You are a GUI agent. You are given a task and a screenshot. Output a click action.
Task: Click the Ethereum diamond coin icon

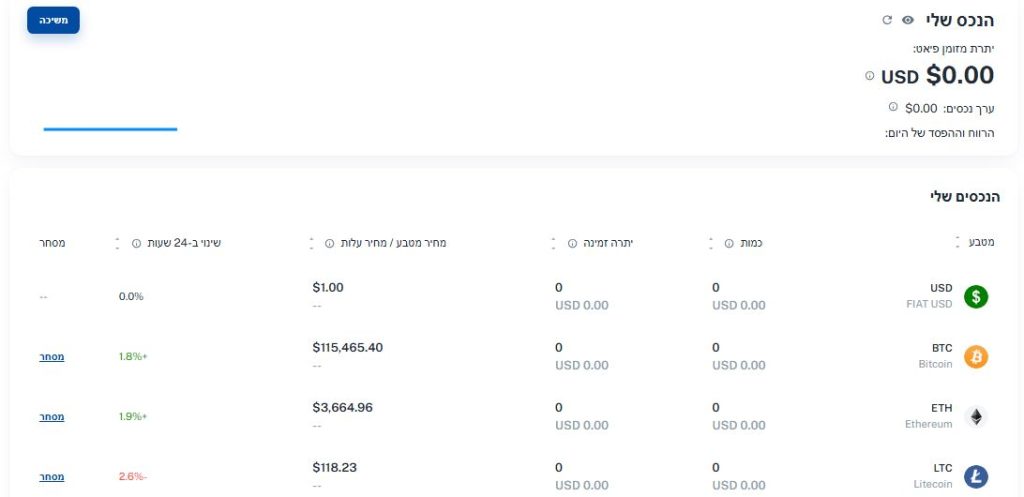[976, 417]
